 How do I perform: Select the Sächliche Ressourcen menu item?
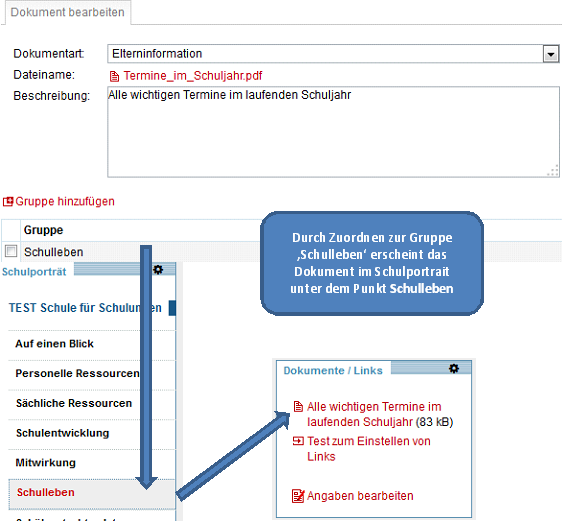(74, 403)
